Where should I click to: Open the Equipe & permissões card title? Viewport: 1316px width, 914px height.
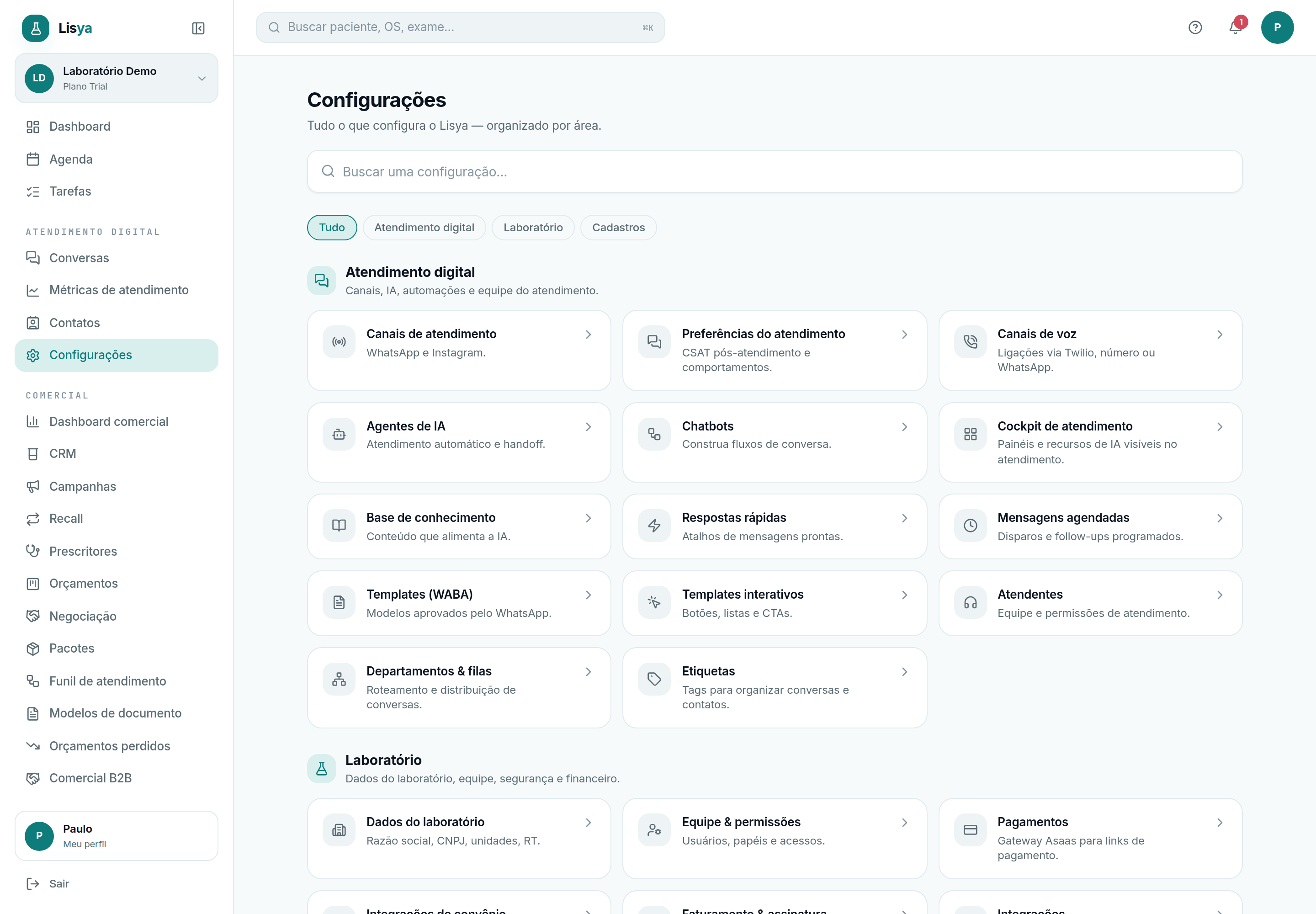click(x=741, y=822)
